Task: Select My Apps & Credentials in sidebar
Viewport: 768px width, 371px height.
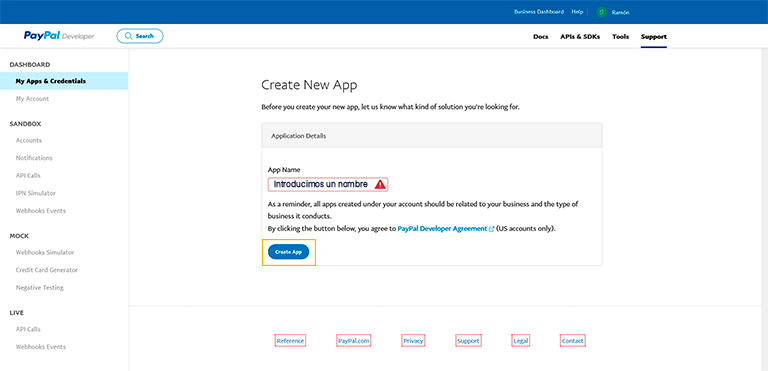Action: pos(64,81)
